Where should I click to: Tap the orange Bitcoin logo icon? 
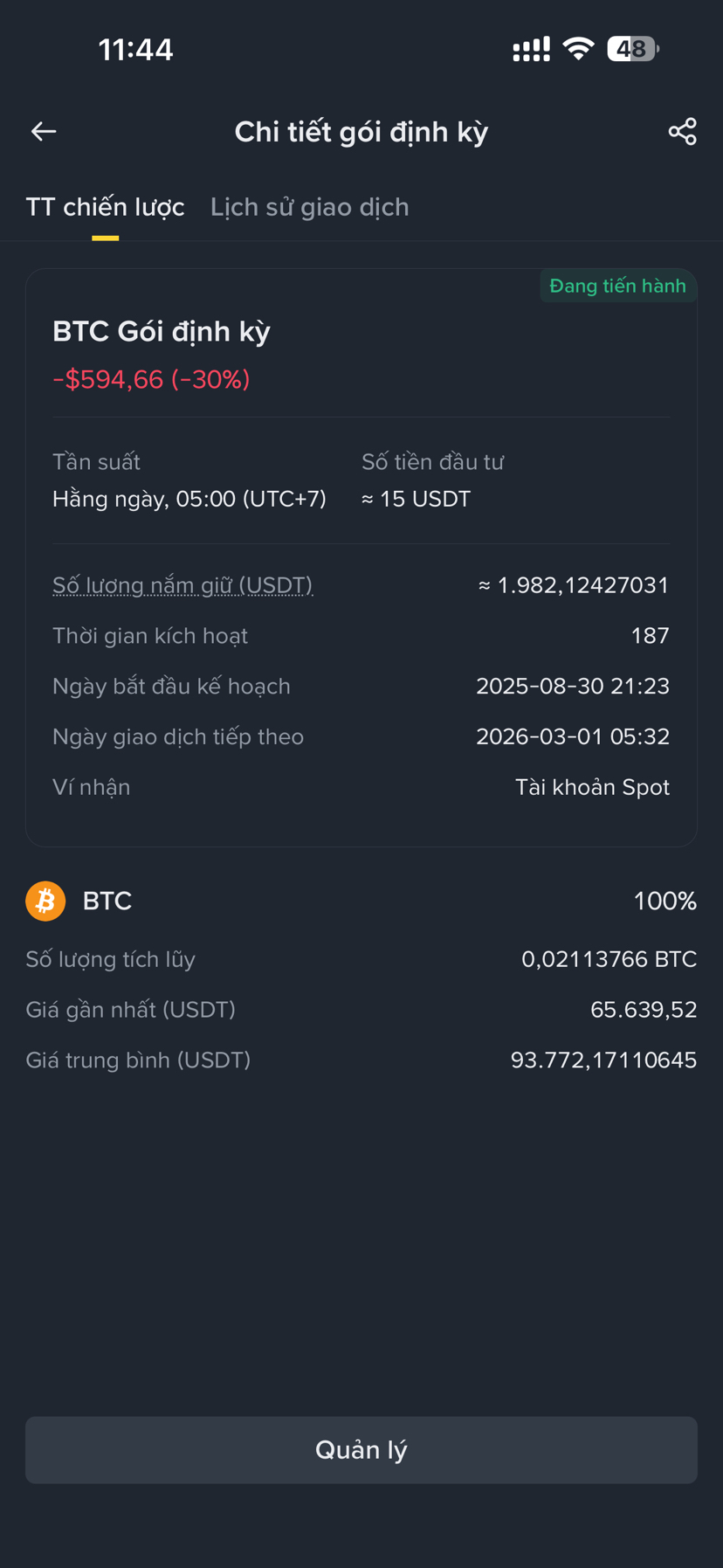click(x=45, y=901)
